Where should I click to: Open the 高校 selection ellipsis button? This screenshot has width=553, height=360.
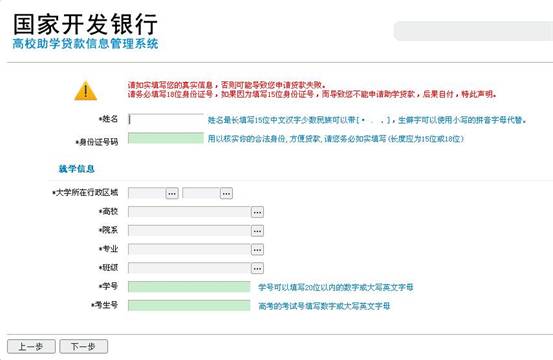[x=257, y=212]
